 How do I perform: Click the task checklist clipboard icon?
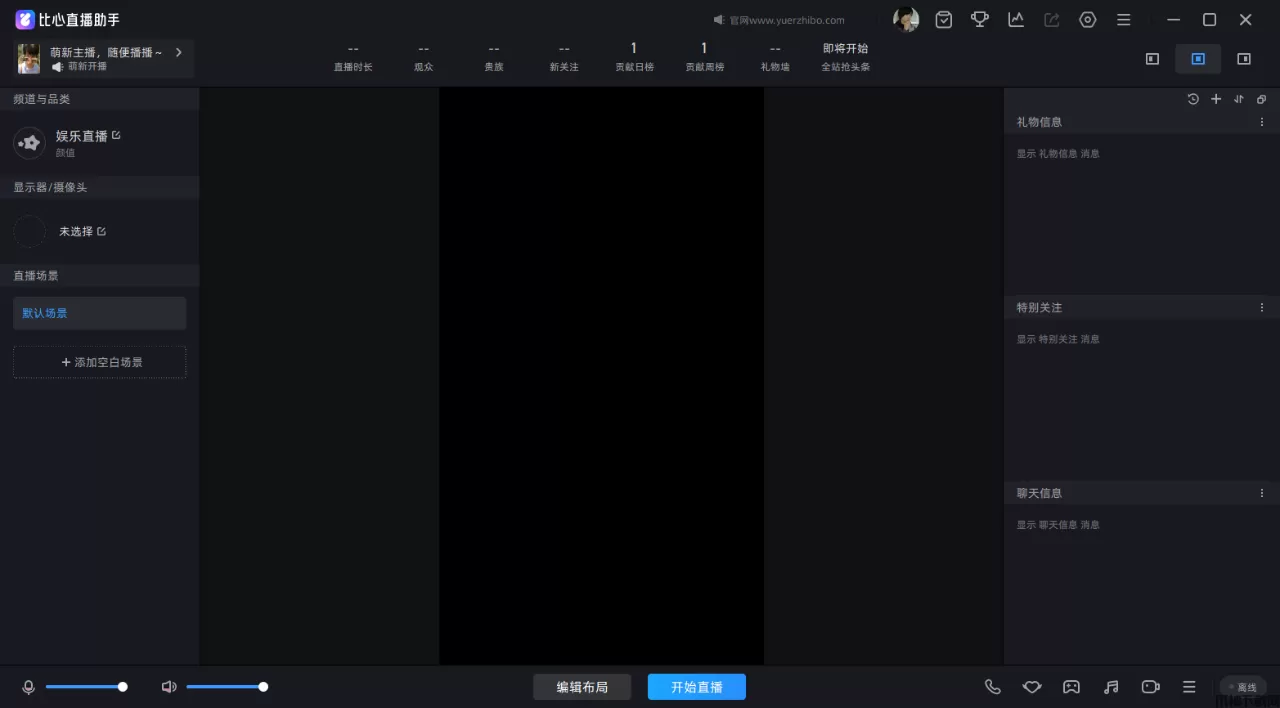pyautogui.click(x=944, y=20)
